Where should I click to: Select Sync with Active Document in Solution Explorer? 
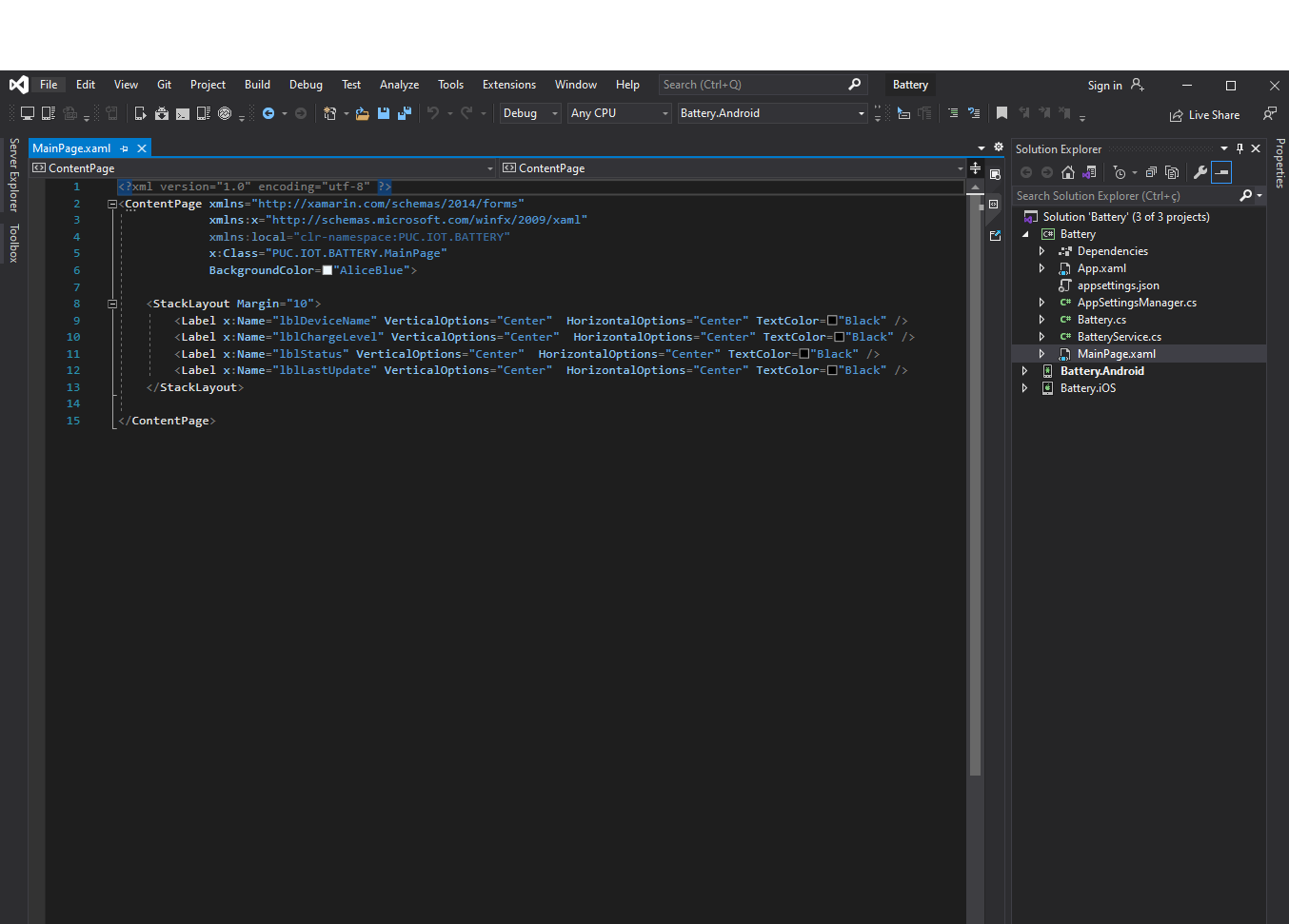coord(1089,172)
